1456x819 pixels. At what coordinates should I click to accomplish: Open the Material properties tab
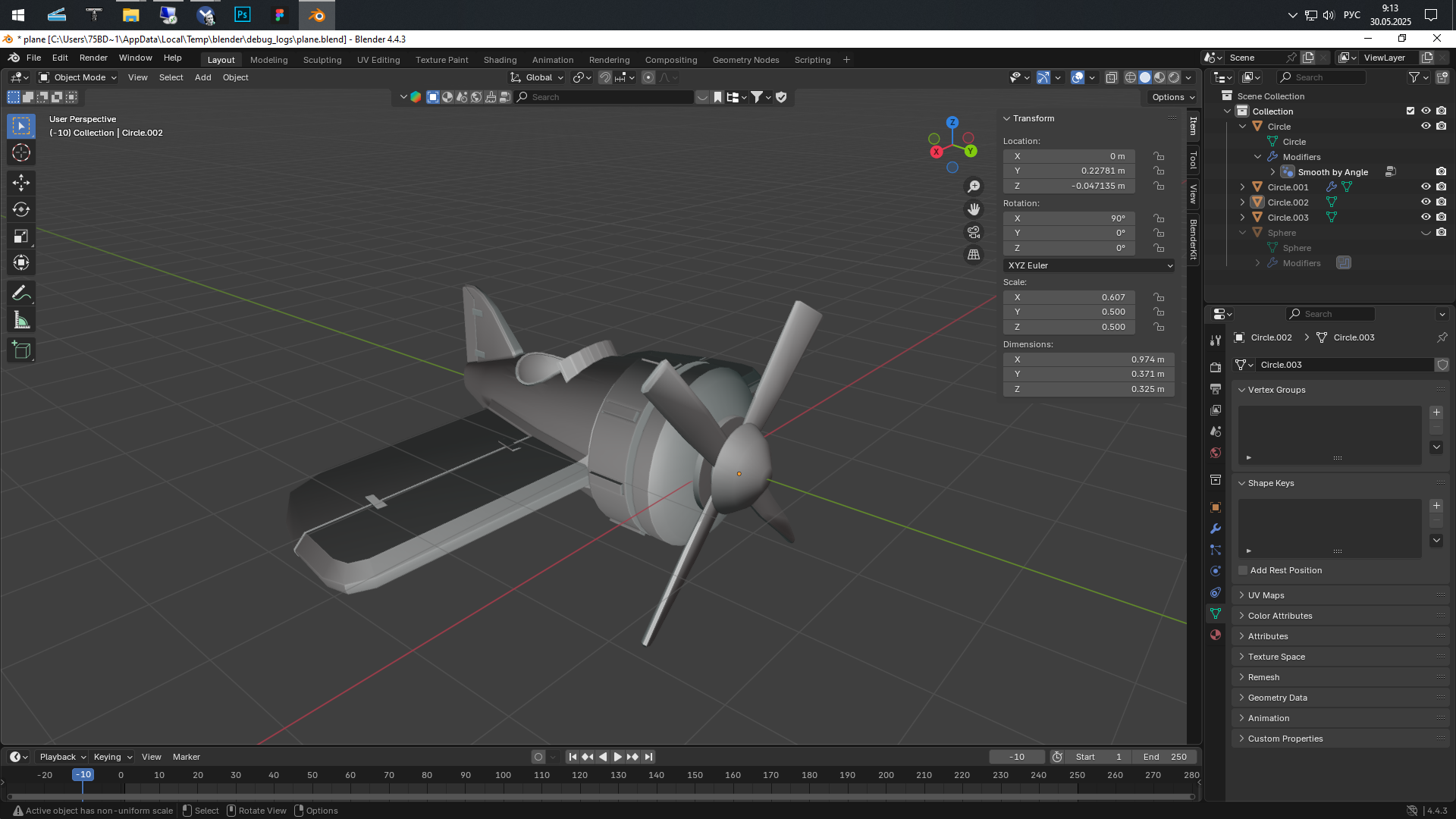pos(1216,635)
